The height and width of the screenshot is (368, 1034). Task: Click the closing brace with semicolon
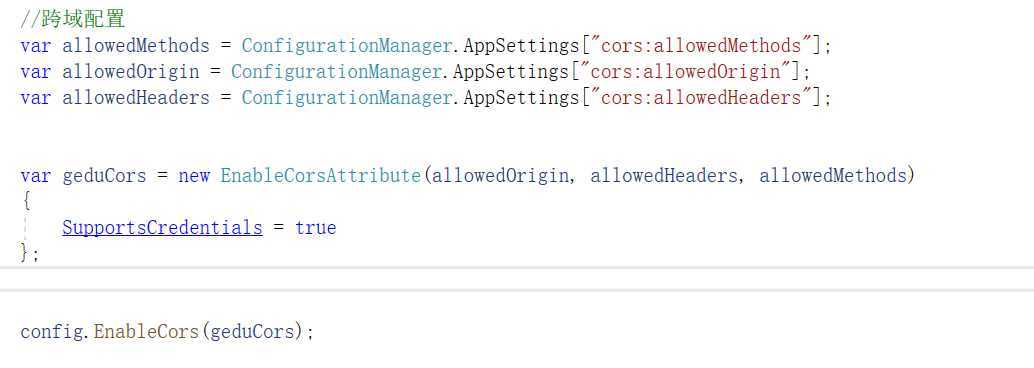[30, 253]
